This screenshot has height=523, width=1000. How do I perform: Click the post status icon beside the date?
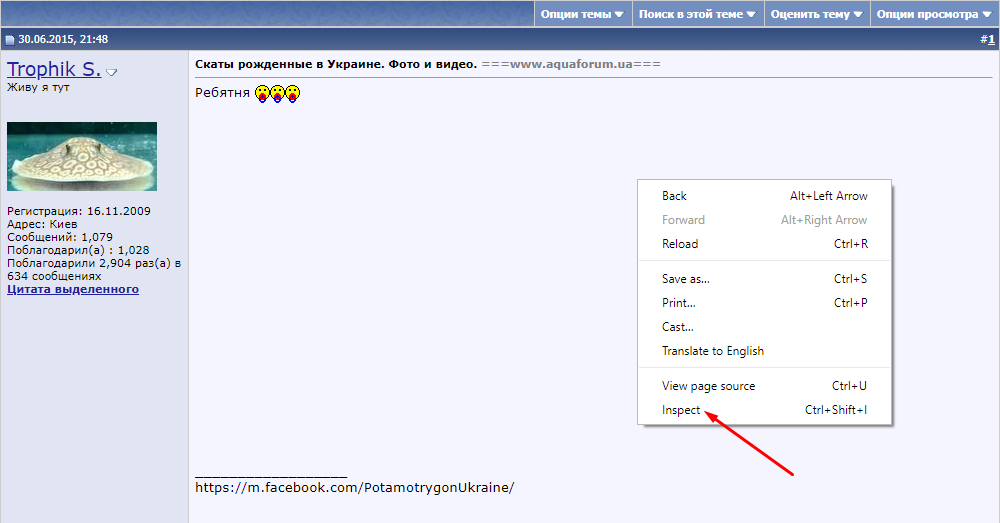point(10,40)
